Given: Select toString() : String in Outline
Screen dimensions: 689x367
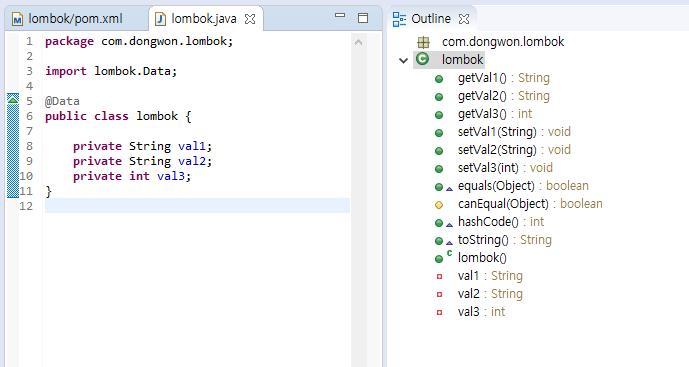Looking at the screenshot, I should (504, 240).
